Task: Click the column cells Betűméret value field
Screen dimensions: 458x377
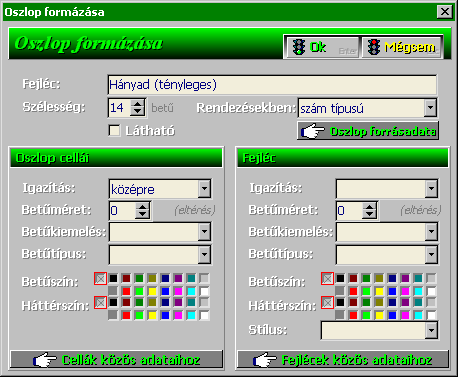Action: pyautogui.click(x=123, y=211)
